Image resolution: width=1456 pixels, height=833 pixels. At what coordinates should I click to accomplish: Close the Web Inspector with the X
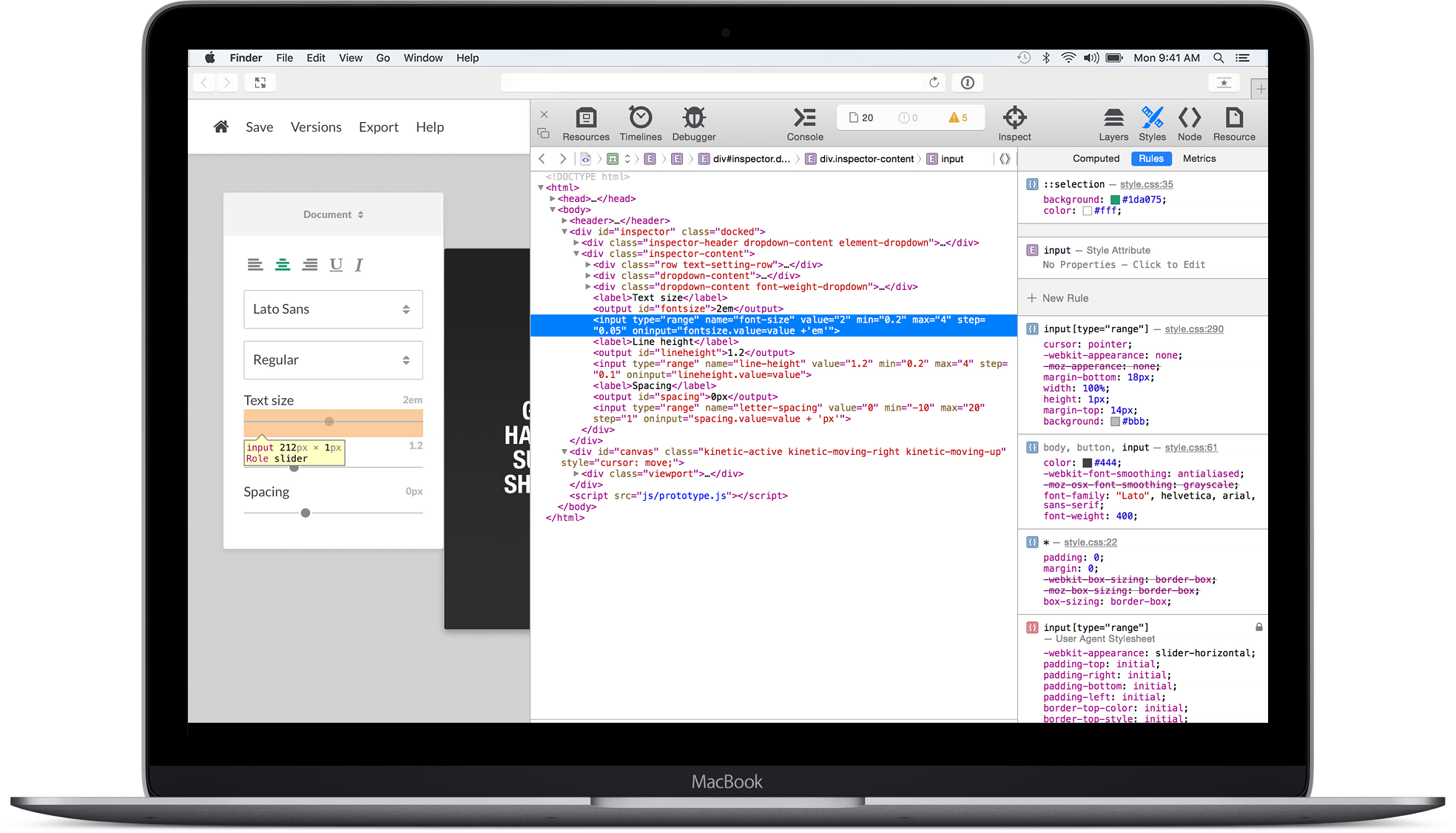coord(544,115)
